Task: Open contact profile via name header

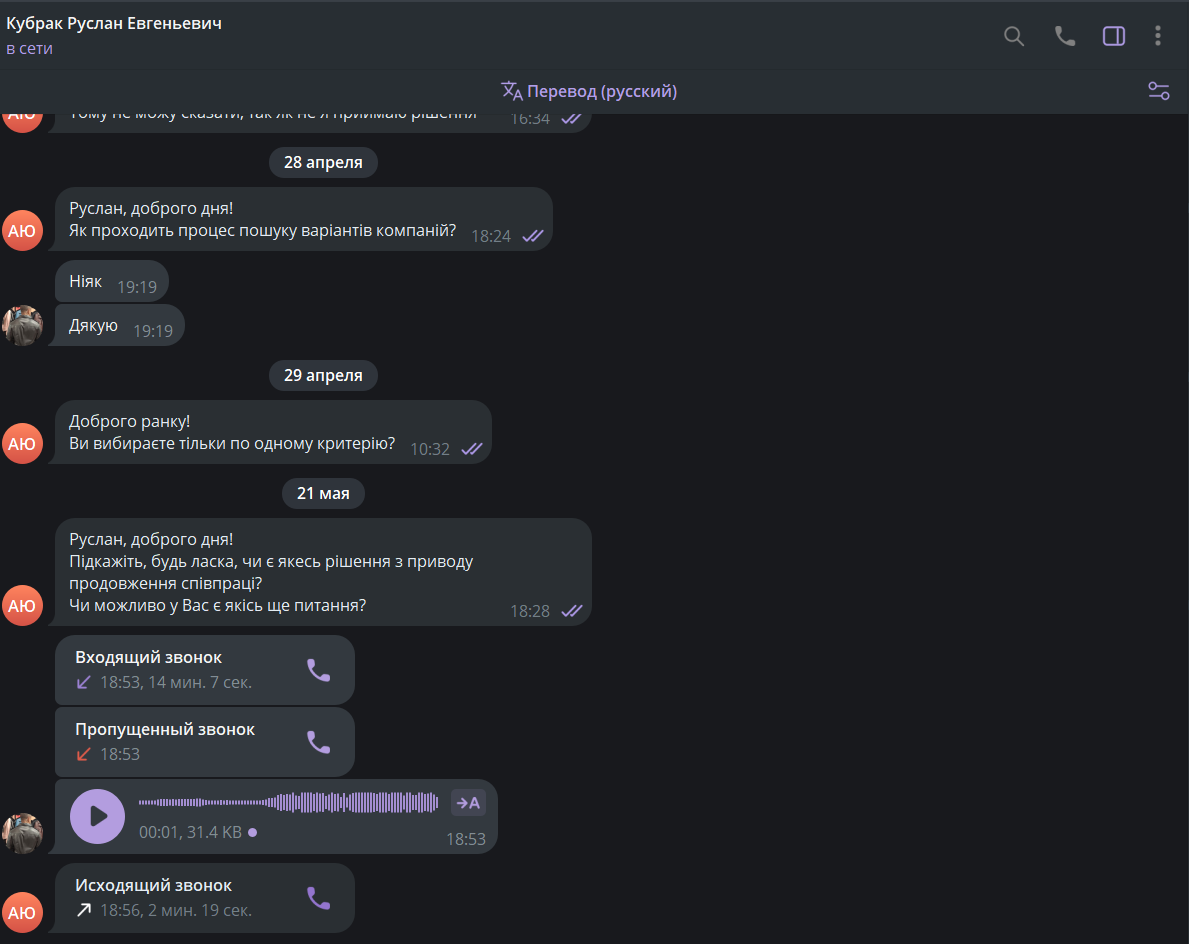Action: (114, 24)
